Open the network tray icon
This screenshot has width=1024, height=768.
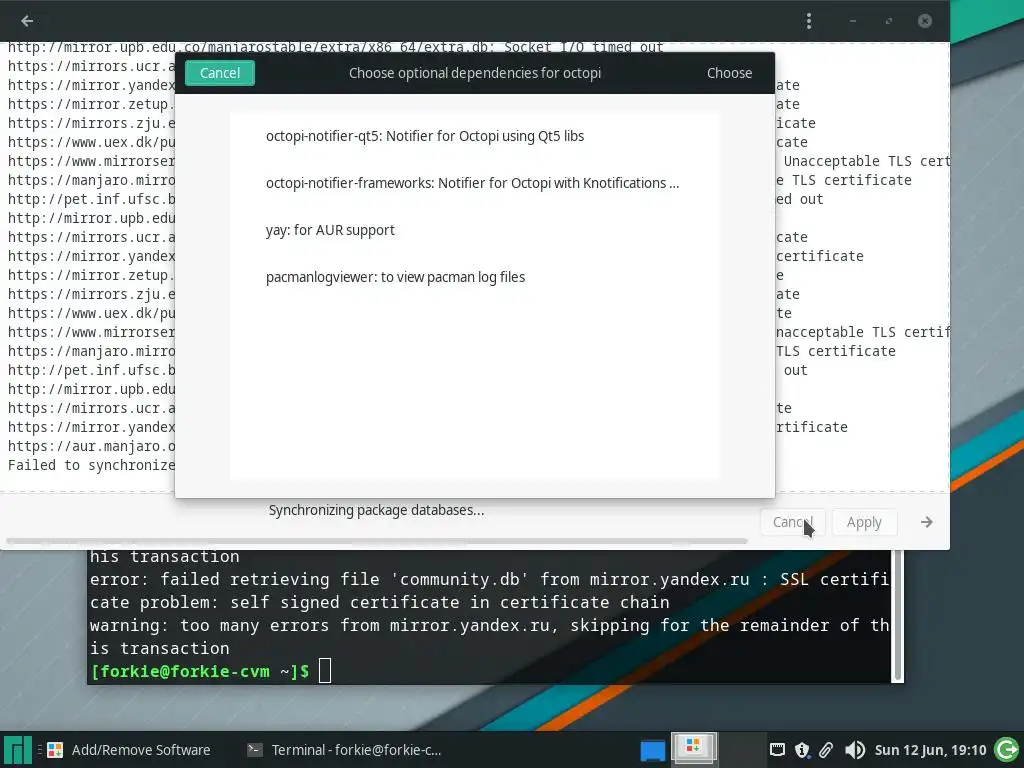pos(777,750)
